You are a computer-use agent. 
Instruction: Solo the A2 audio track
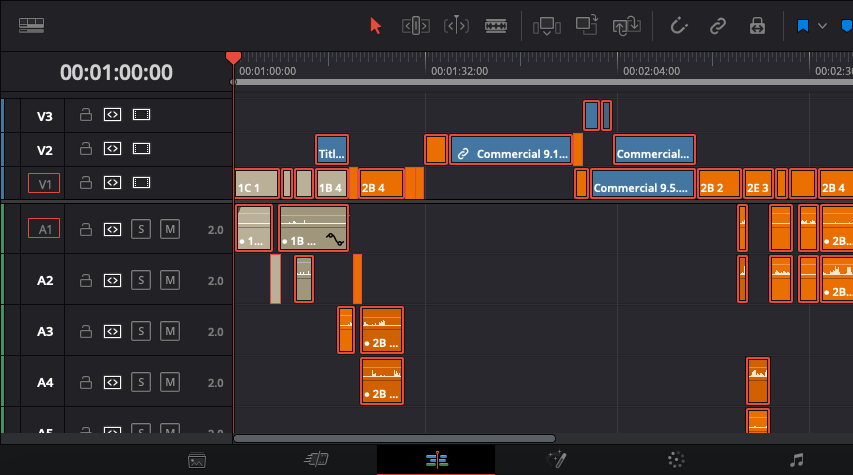point(141,280)
